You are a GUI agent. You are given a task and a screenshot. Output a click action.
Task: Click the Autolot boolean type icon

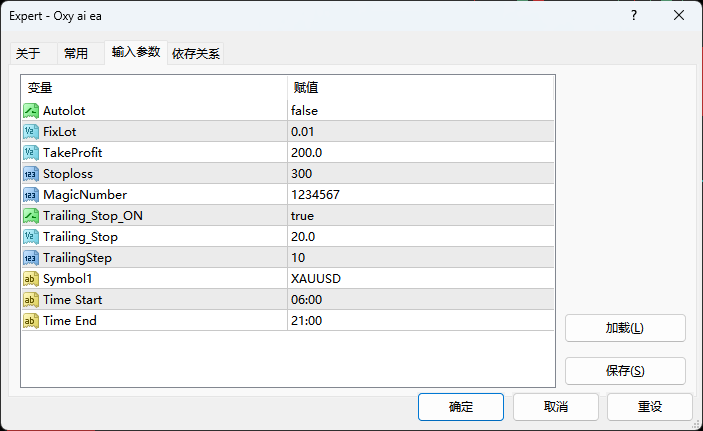[x=30, y=110]
